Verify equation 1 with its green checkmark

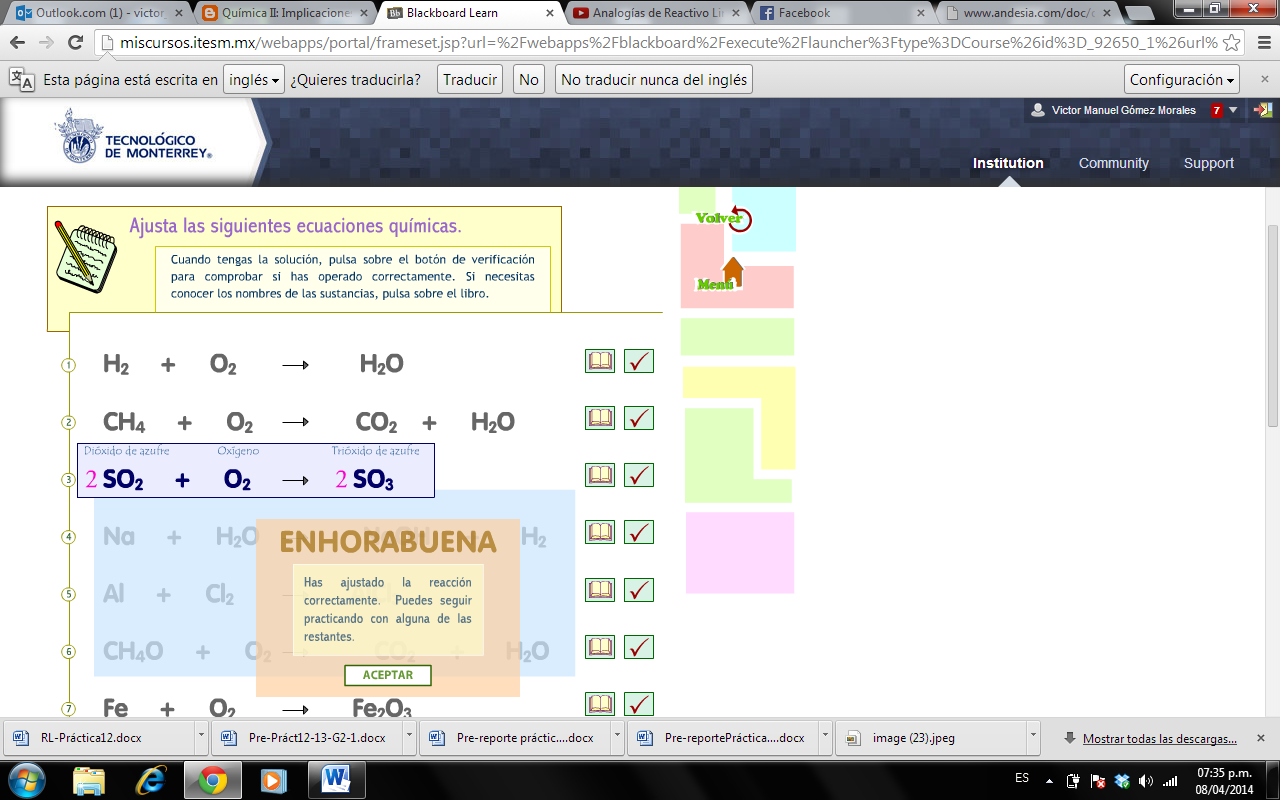[x=639, y=361]
